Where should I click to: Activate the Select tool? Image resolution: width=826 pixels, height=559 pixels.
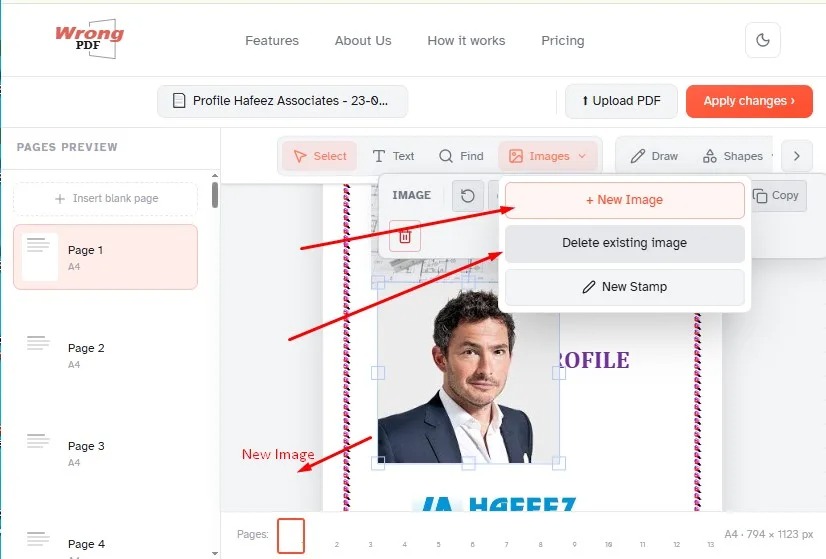(x=320, y=156)
